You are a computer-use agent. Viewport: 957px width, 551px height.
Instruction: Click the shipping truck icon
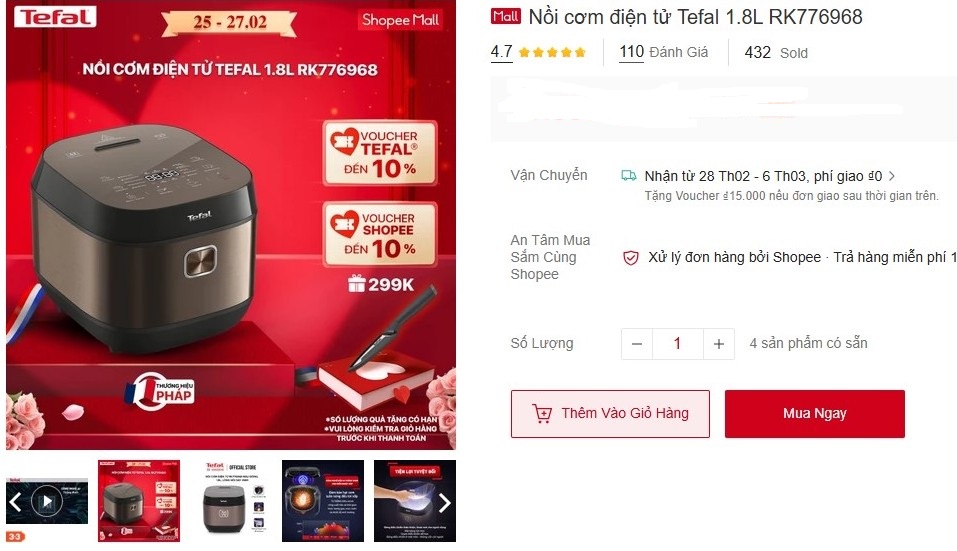[x=629, y=176]
